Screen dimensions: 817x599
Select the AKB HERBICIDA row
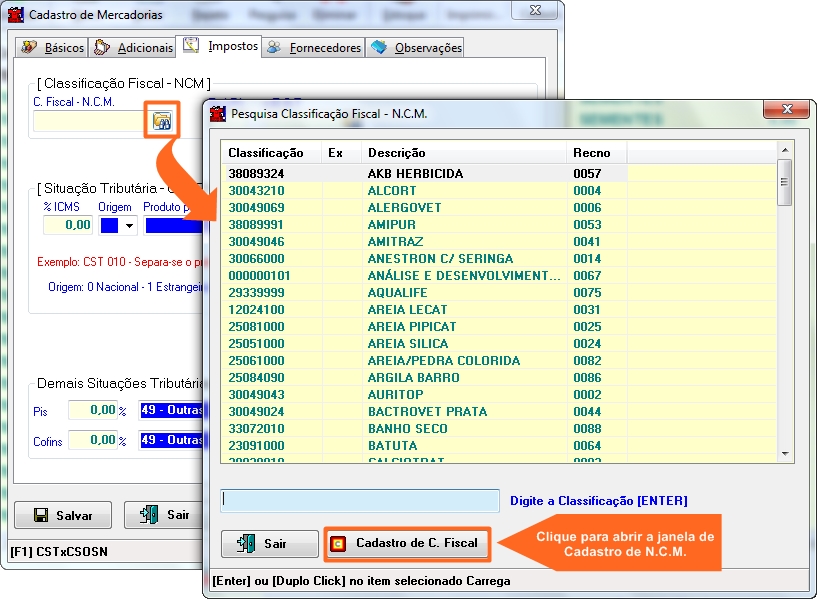pos(499,173)
